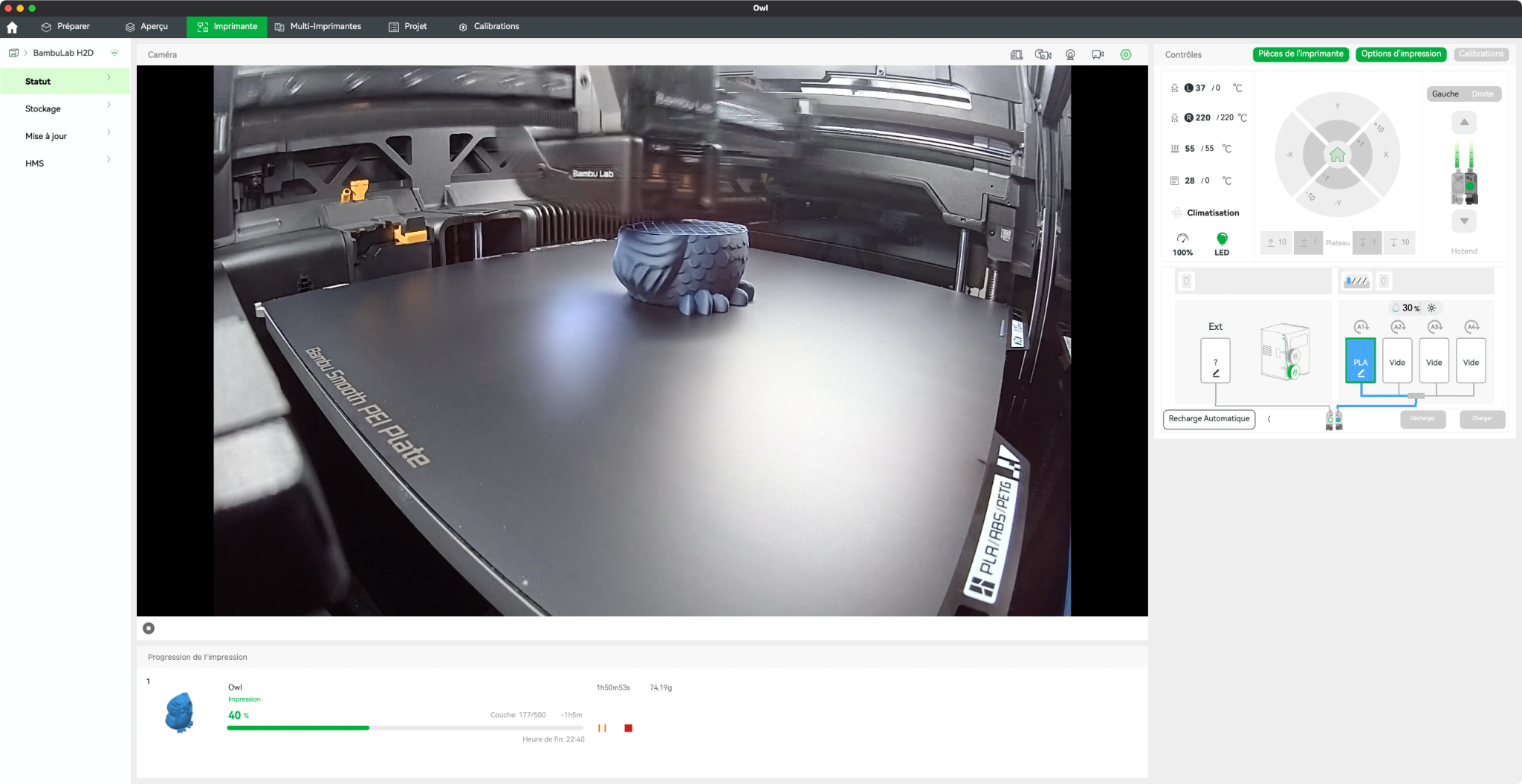Open AMS settings via the sun icon
The image size is (1522, 784).
pos(1431,308)
